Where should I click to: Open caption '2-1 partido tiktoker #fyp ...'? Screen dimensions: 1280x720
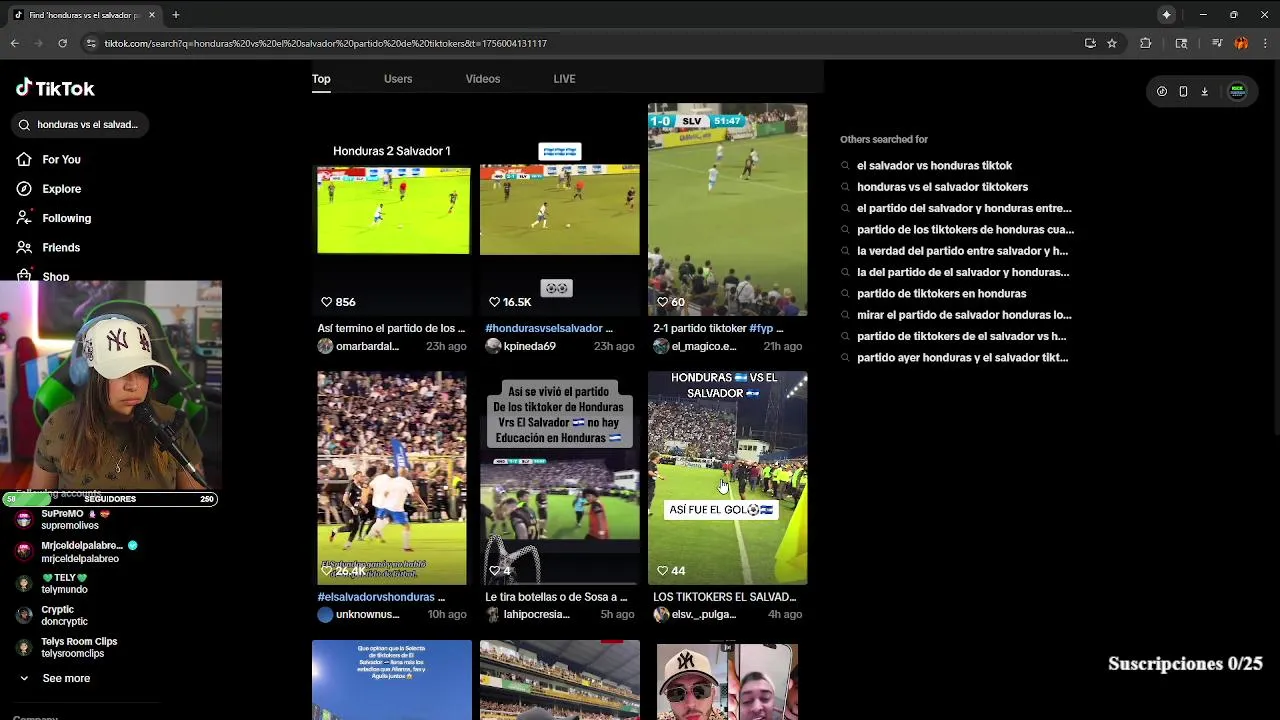tap(718, 328)
